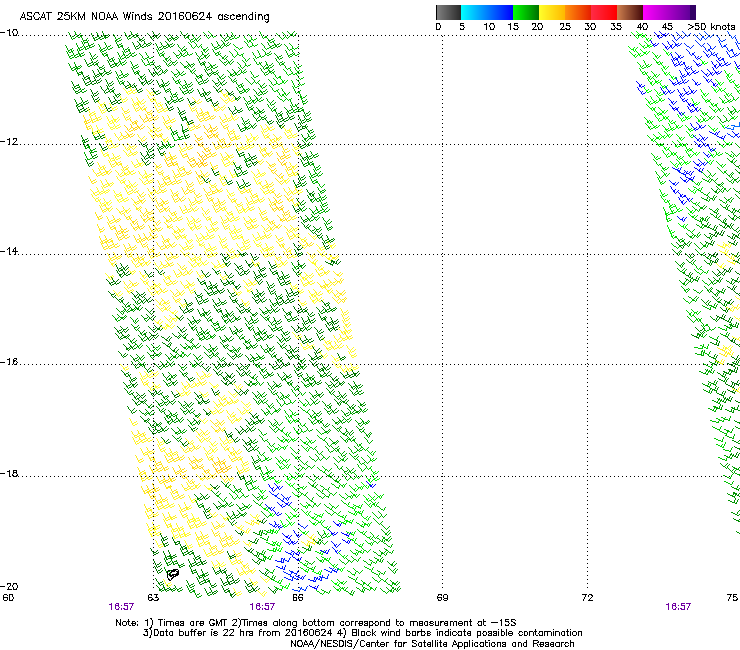Click the -20 latitude axis label
This screenshot has height=650, width=740.
pos(9,586)
